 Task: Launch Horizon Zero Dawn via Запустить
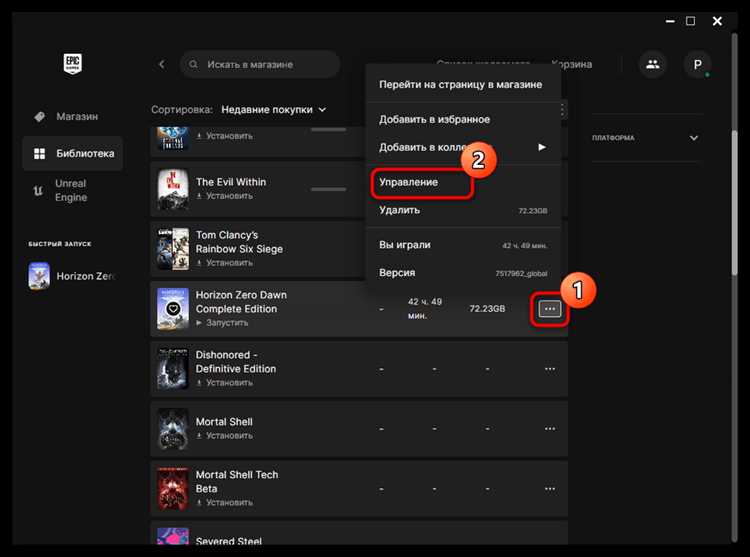pos(222,323)
